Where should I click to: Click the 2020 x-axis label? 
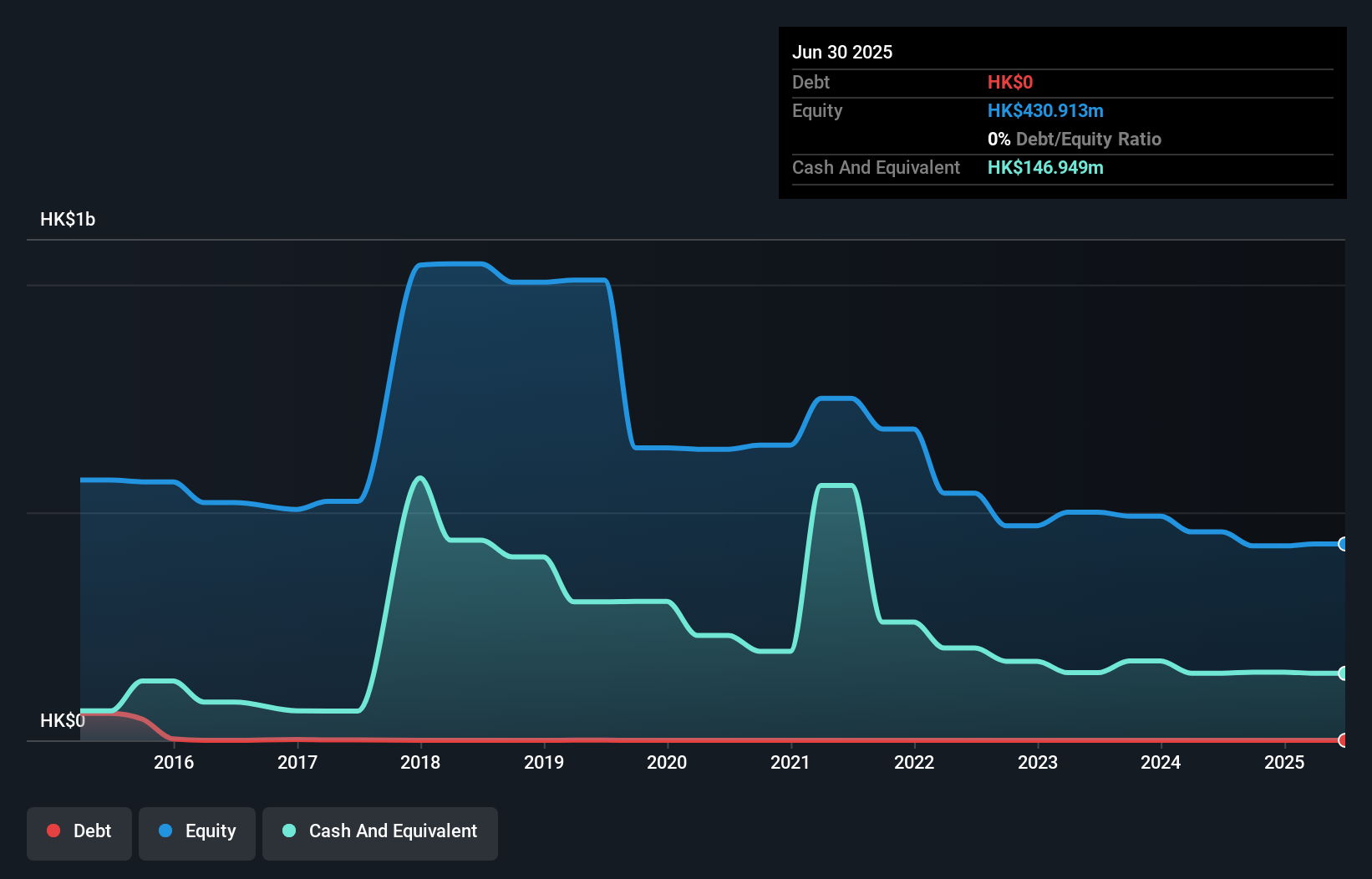[x=667, y=762]
